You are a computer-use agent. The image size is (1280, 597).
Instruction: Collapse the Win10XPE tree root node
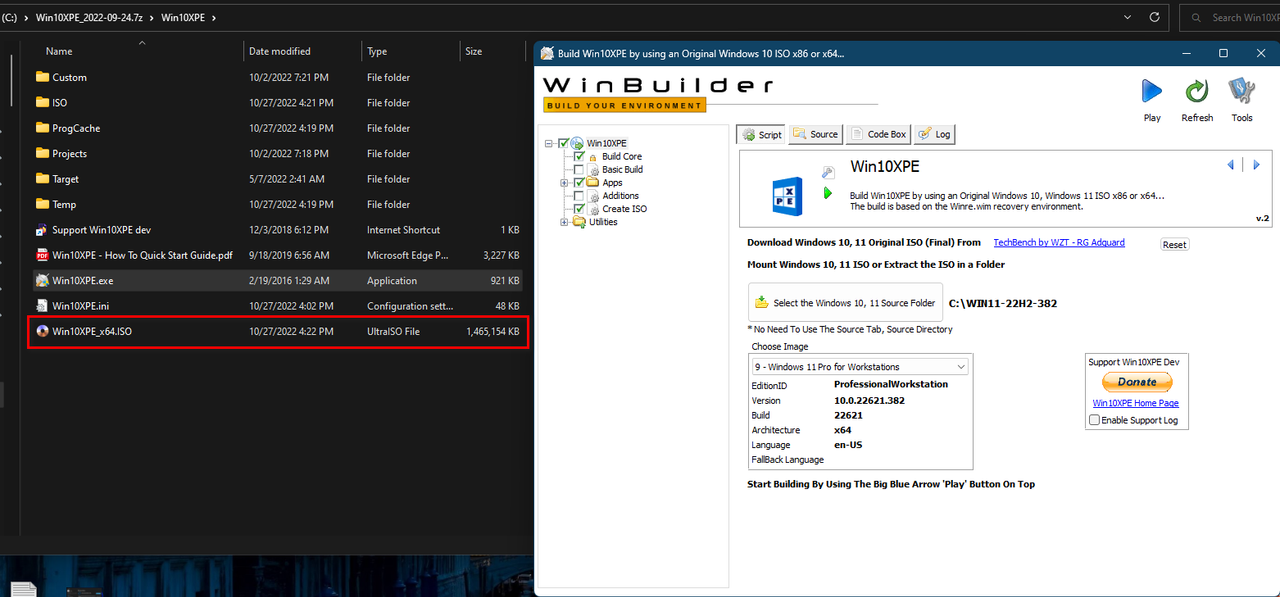[x=549, y=143]
